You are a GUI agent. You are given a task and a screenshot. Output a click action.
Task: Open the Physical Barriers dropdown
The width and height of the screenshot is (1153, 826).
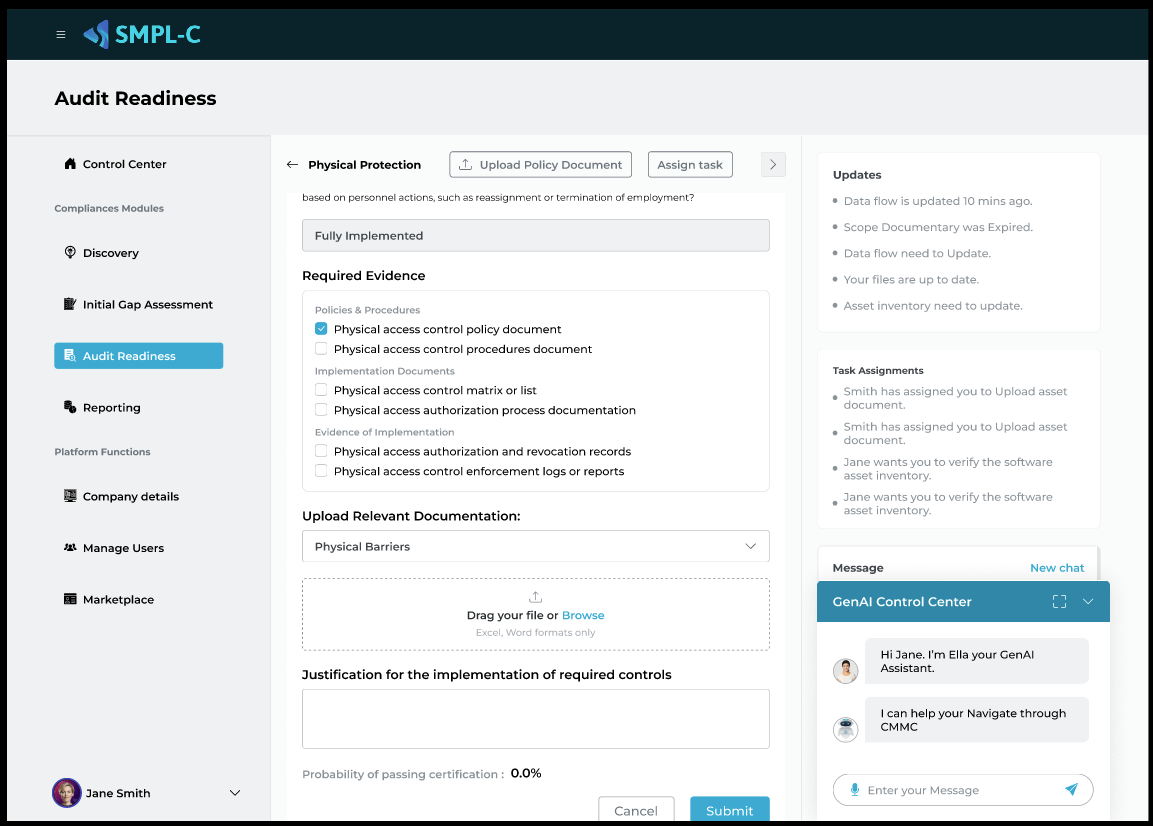coord(535,547)
